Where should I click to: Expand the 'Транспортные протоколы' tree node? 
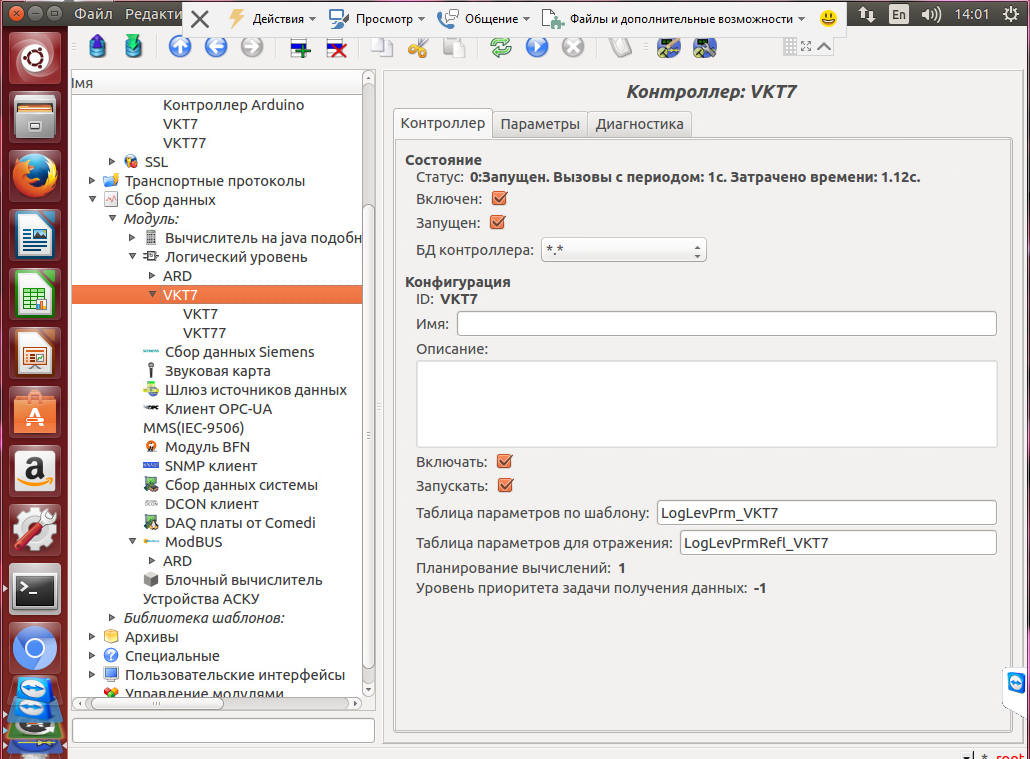click(92, 181)
